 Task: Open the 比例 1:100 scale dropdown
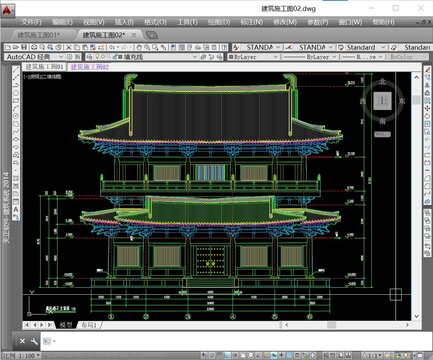pyautogui.click(x=39, y=356)
